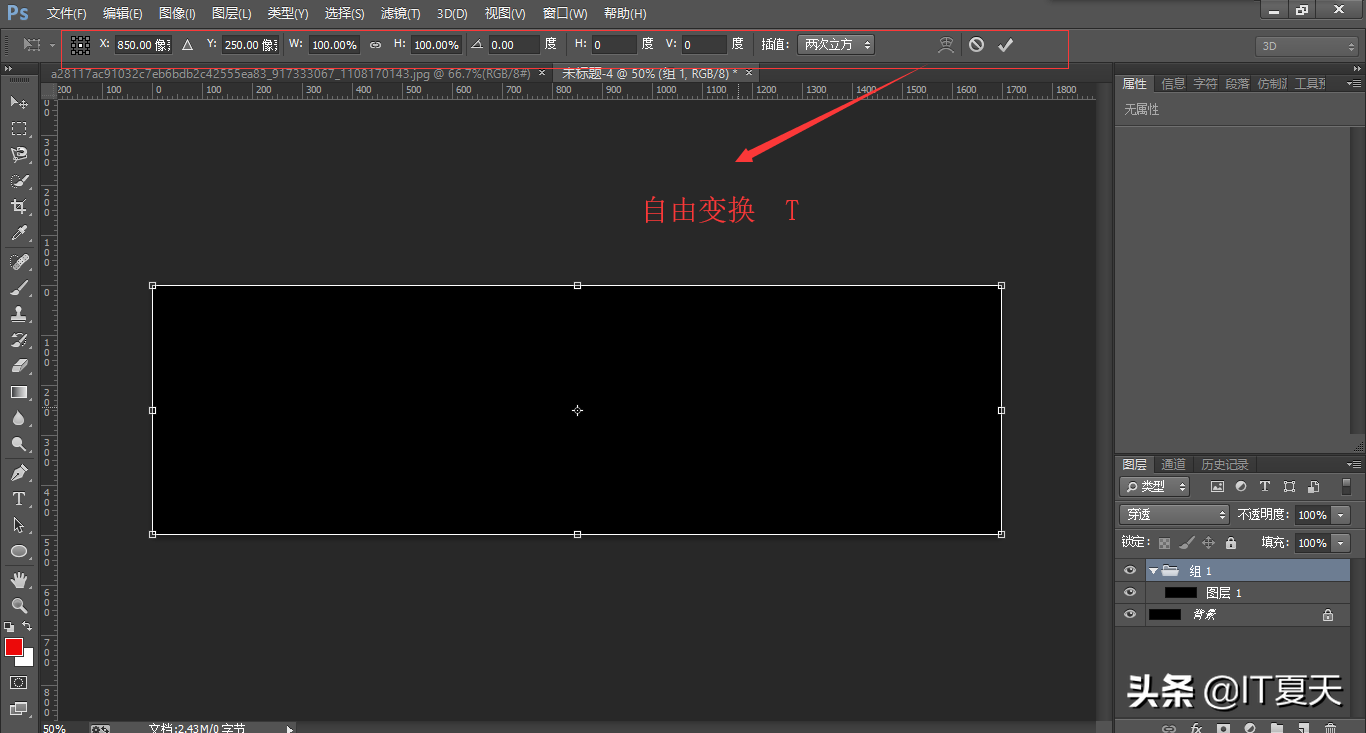Choose the Horizontal Type tool
Screen dimensions: 1366x733
[18, 499]
